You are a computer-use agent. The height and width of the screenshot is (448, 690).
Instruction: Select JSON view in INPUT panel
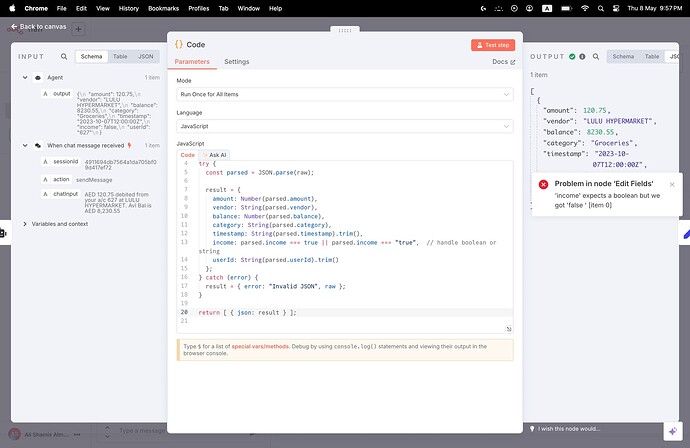click(x=146, y=56)
